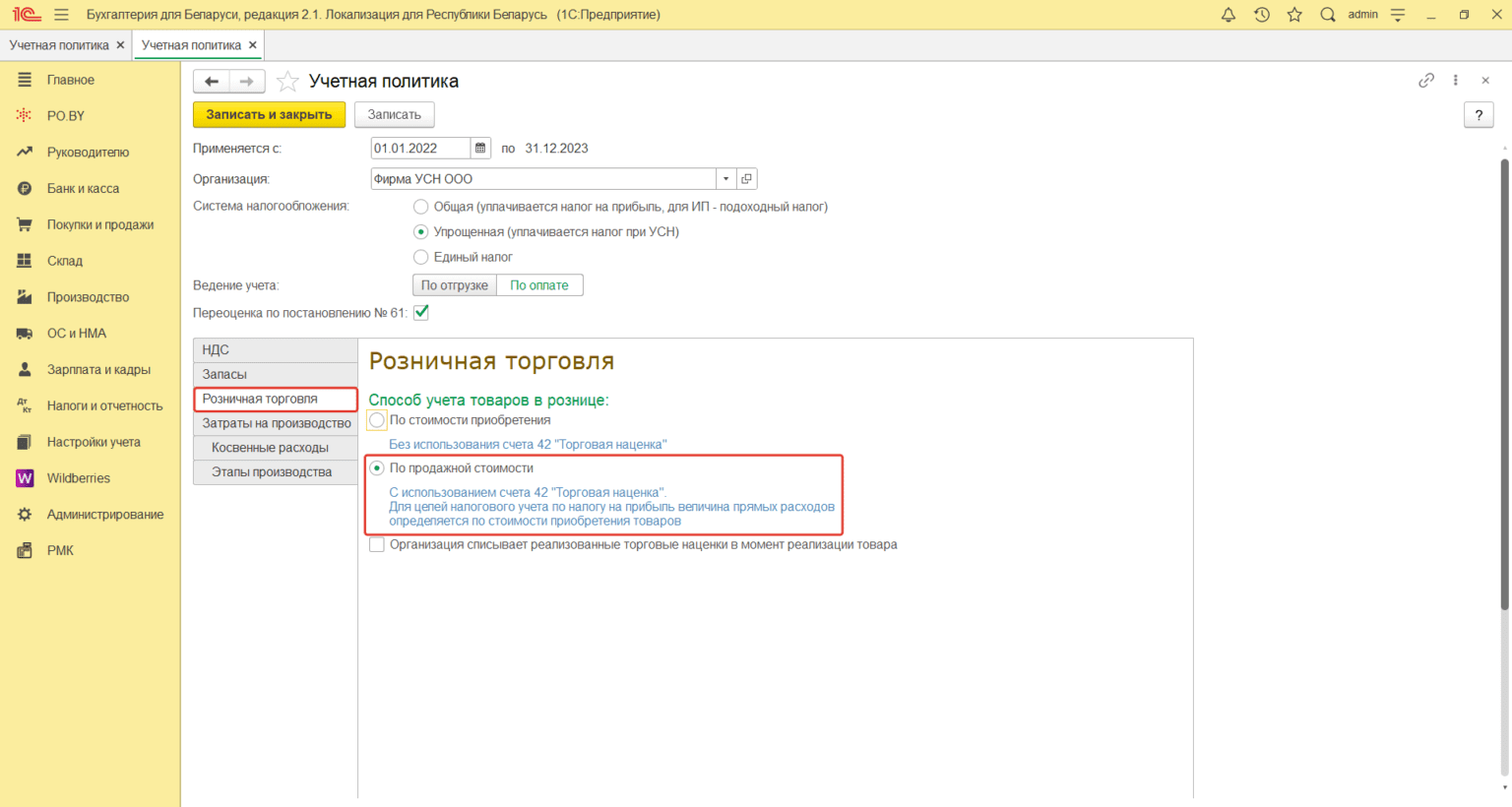The image size is (1512, 807).
Task: Open Банк и касса section
Action: 83,189
